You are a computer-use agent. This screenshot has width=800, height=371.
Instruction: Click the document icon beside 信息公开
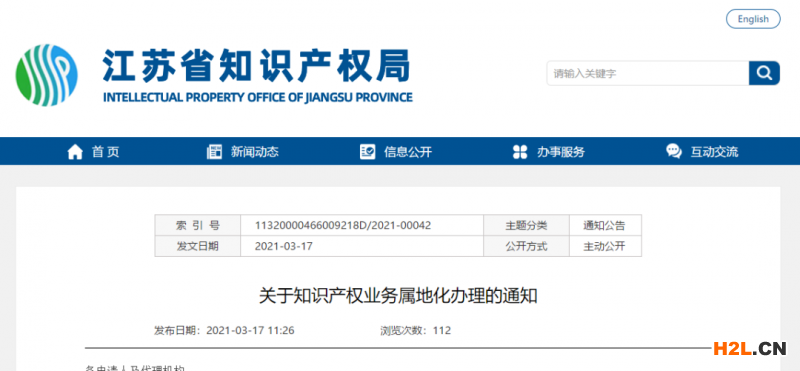click(x=367, y=152)
